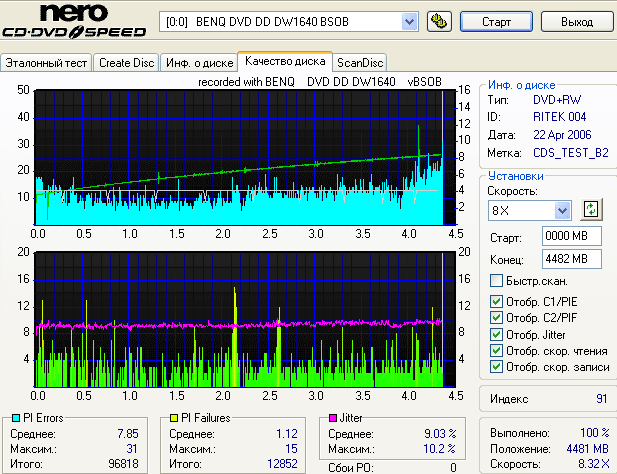Viewport: 617px width, 474px height.
Task: Toggle Отобр. скор. записи checkbox
Action: point(496,367)
